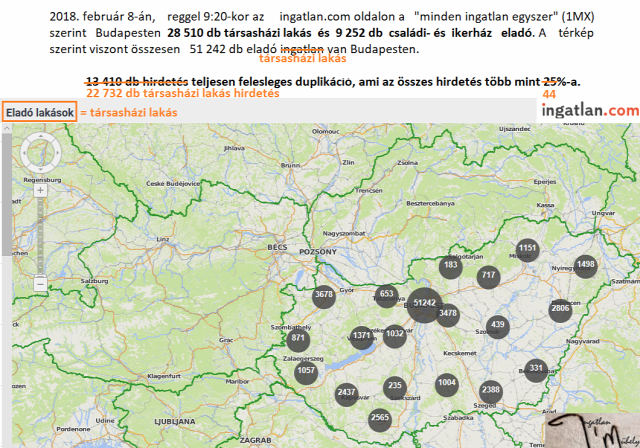Click the Kecskemét city label
The width and height of the screenshot is (640, 448).
pyautogui.click(x=460, y=353)
